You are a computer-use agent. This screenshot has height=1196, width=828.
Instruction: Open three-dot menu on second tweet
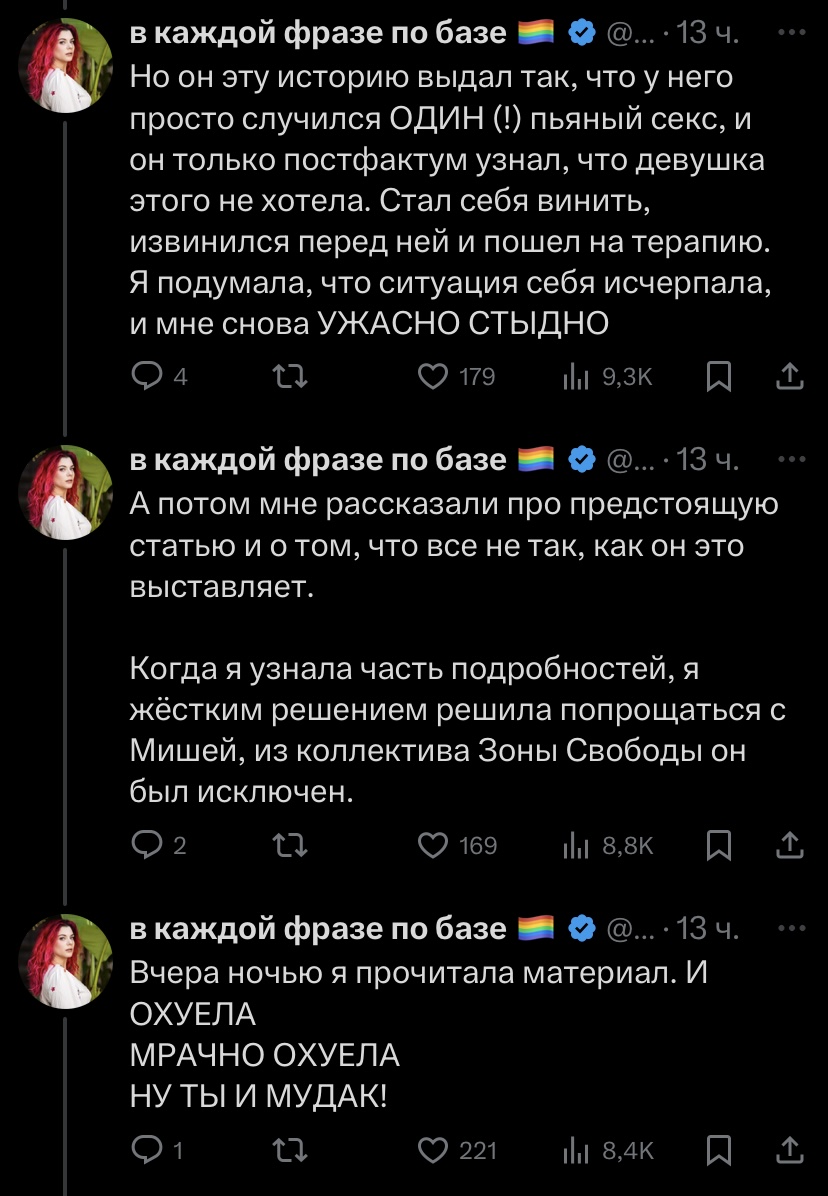(790, 459)
